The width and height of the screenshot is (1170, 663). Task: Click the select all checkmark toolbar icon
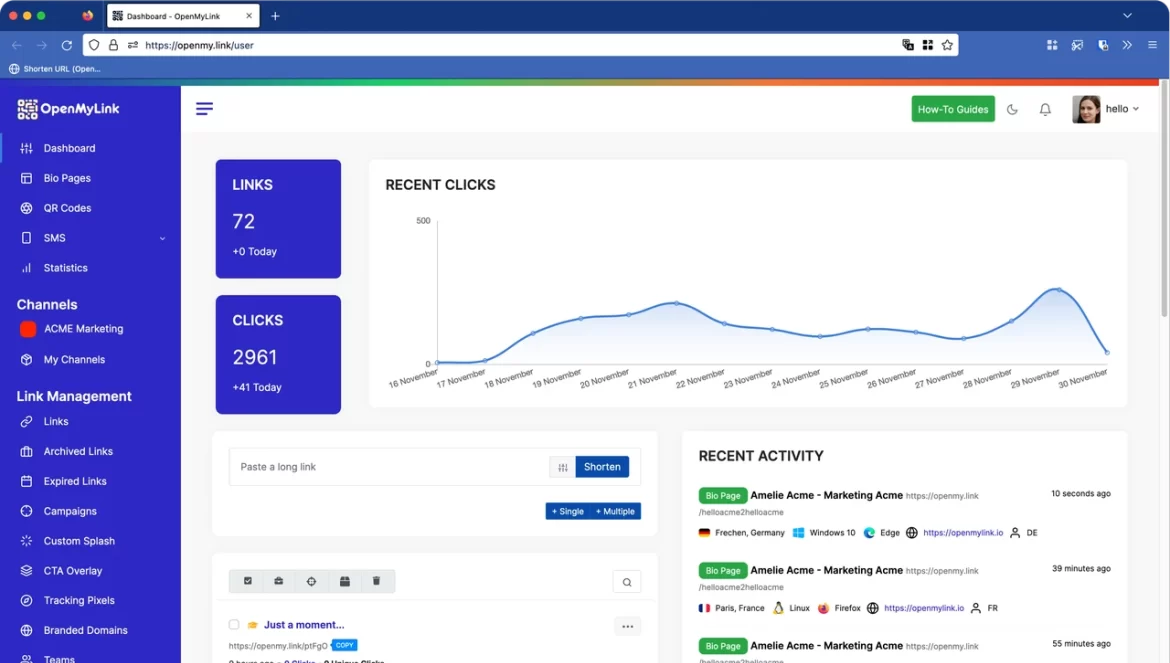coord(248,581)
